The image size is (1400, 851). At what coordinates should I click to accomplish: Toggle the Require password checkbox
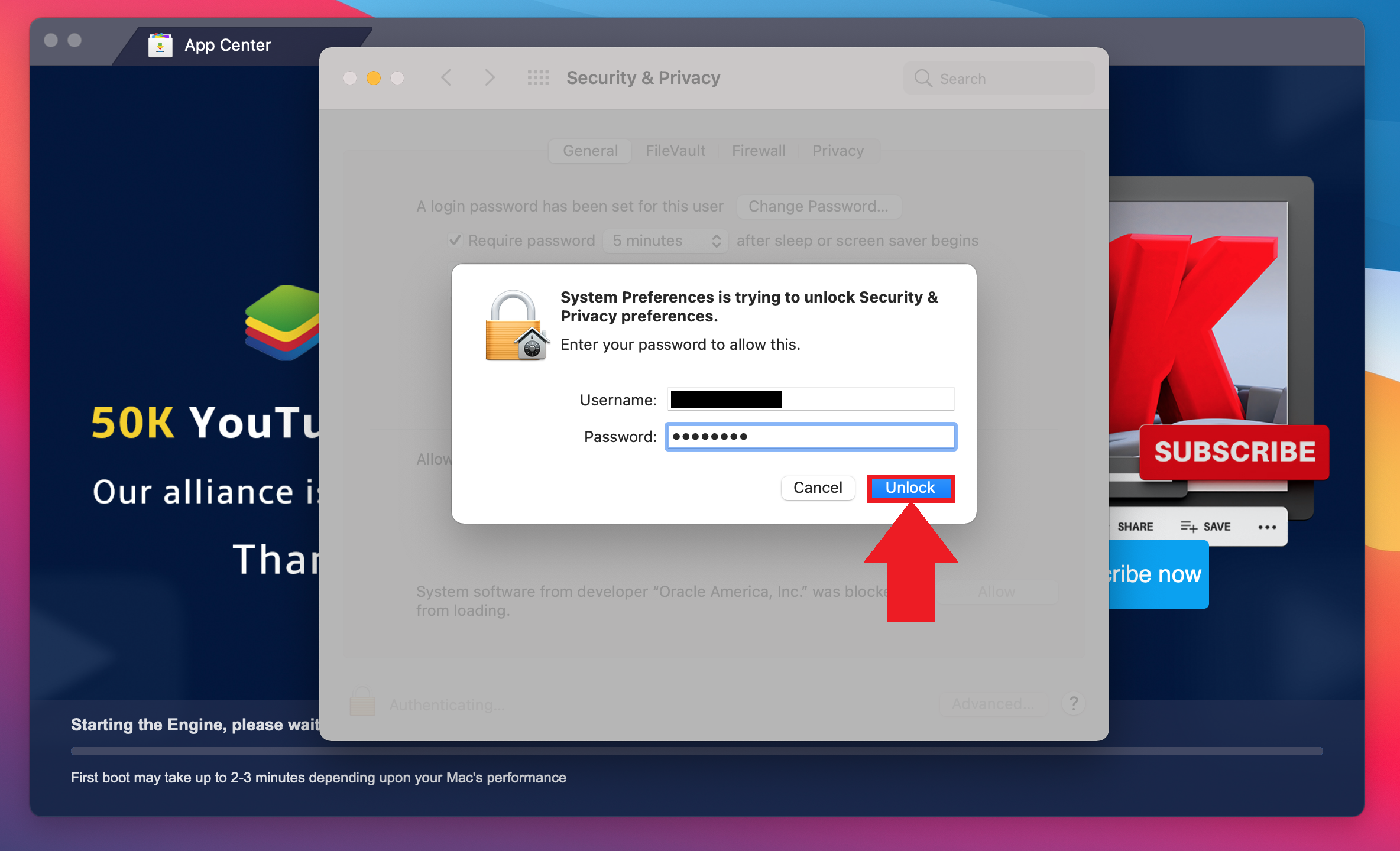(456, 240)
